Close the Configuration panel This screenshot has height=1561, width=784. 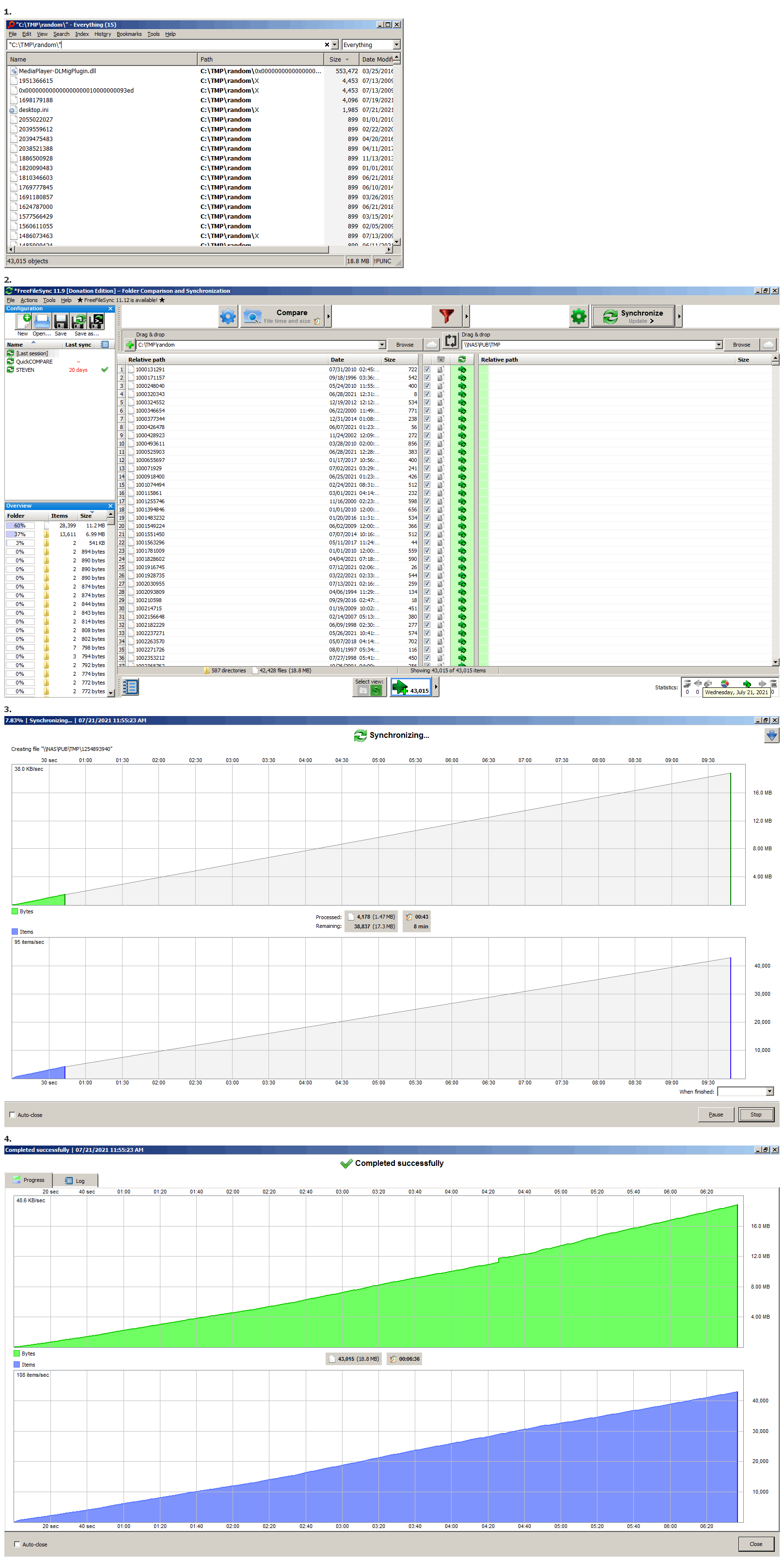click(x=110, y=309)
